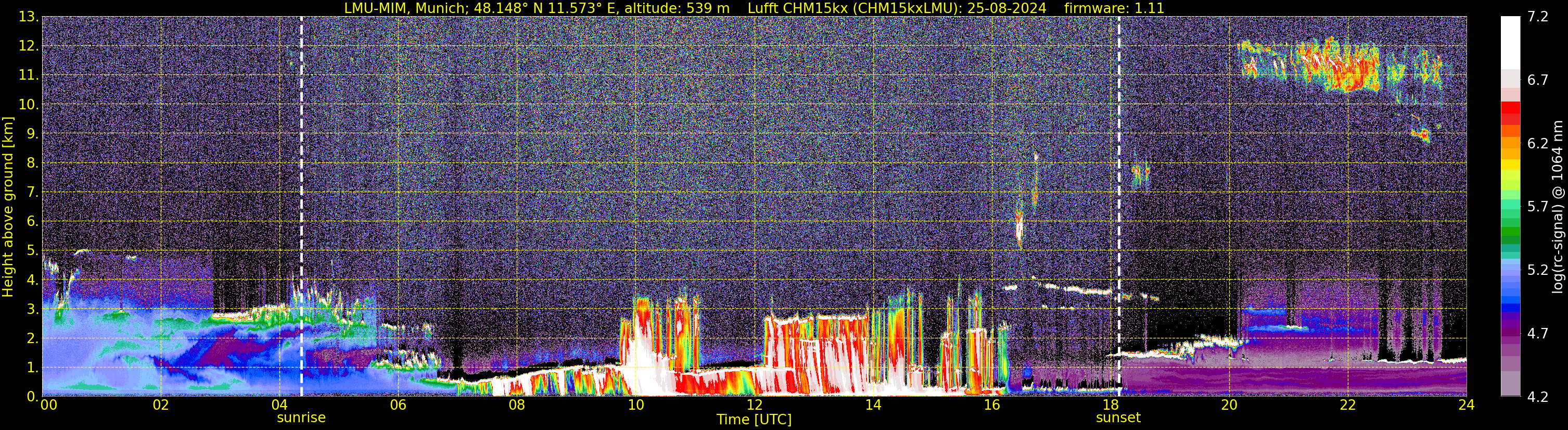Click the height axis tick label 6
Viewport: 1568px width, 430px height.
[x=32, y=222]
